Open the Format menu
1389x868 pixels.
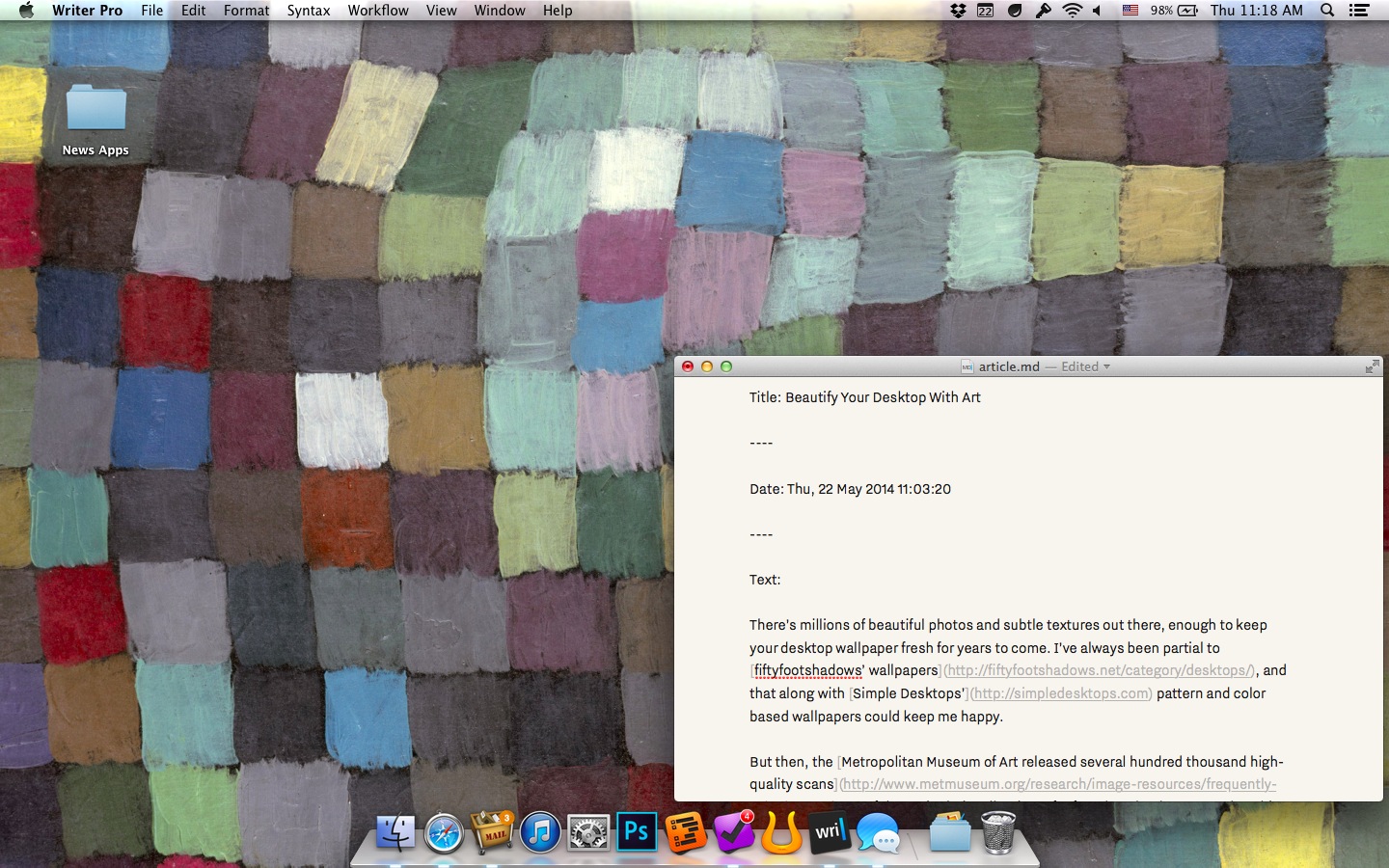[x=246, y=11]
